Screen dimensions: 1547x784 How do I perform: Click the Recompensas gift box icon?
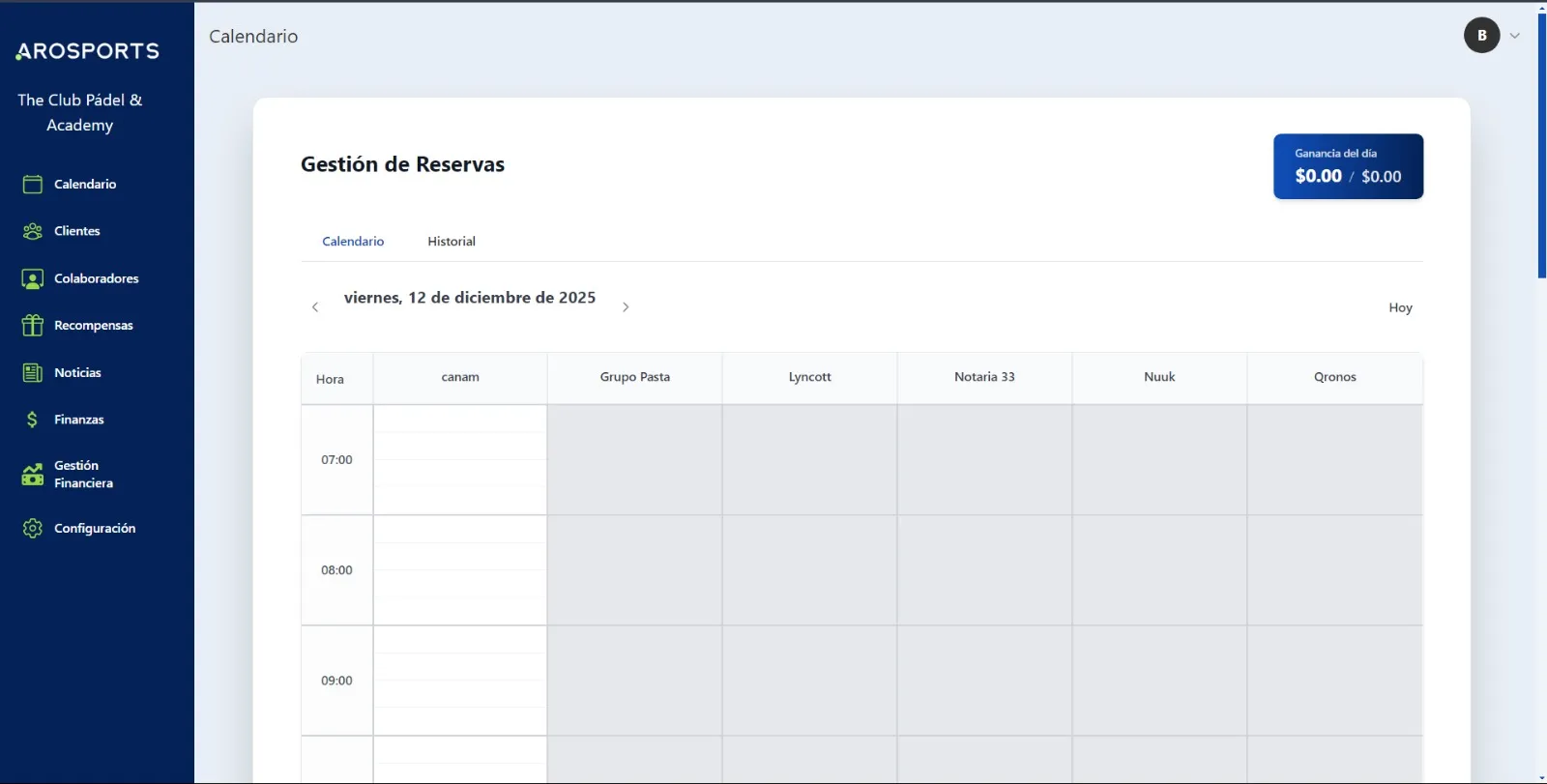click(x=33, y=325)
